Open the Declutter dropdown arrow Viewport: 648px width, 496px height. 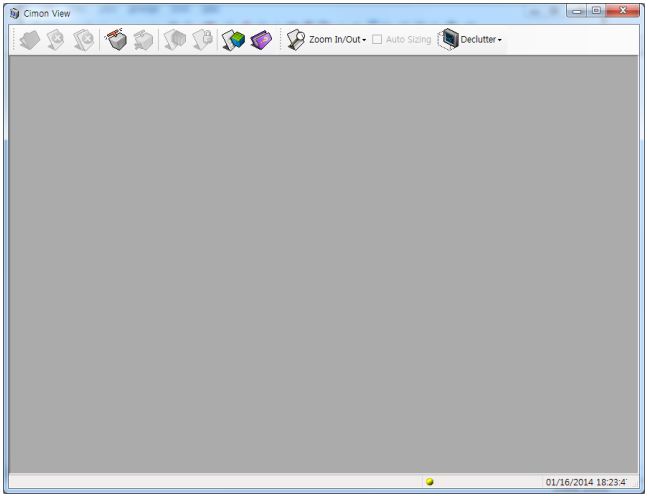click(x=499, y=40)
